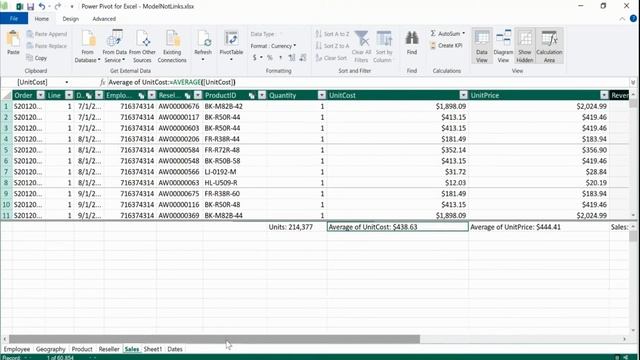The height and width of the screenshot is (360, 640).
Task: Click the Home ribbon tab
Action: click(x=42, y=19)
